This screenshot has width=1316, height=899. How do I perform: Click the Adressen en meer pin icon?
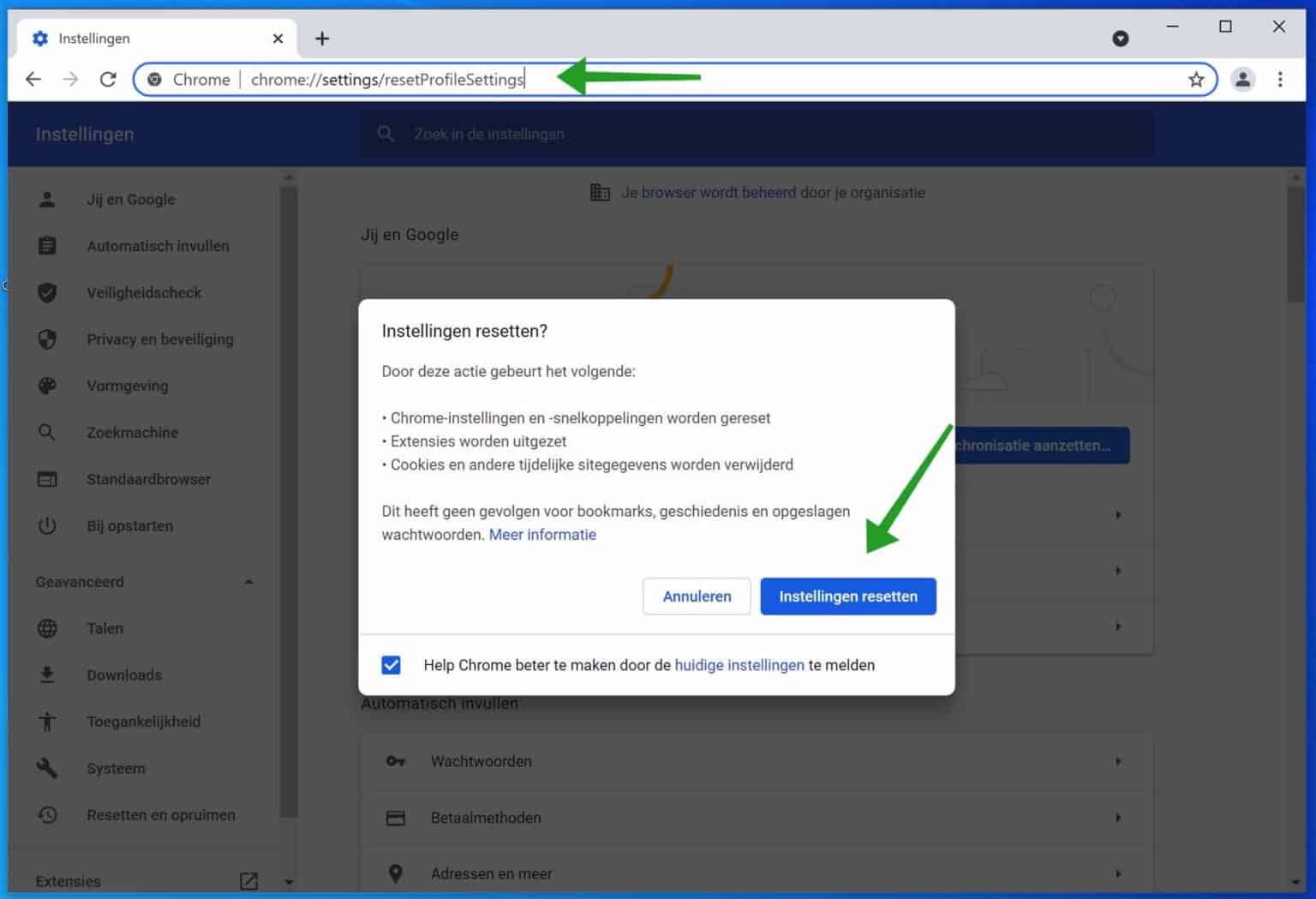tap(395, 873)
